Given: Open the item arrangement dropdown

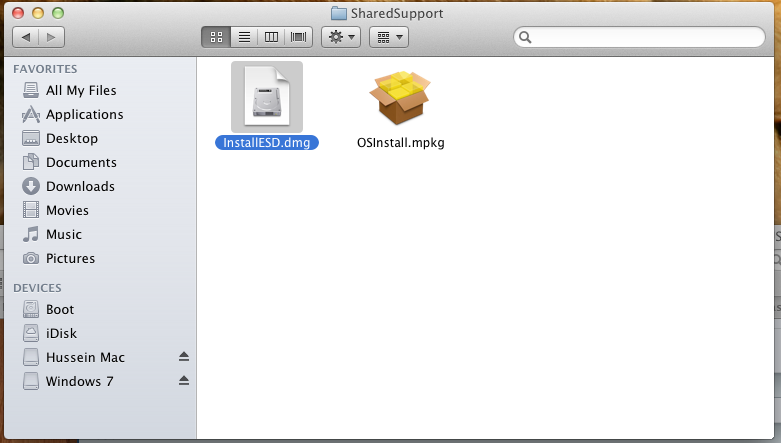Looking at the screenshot, I should 389,37.
